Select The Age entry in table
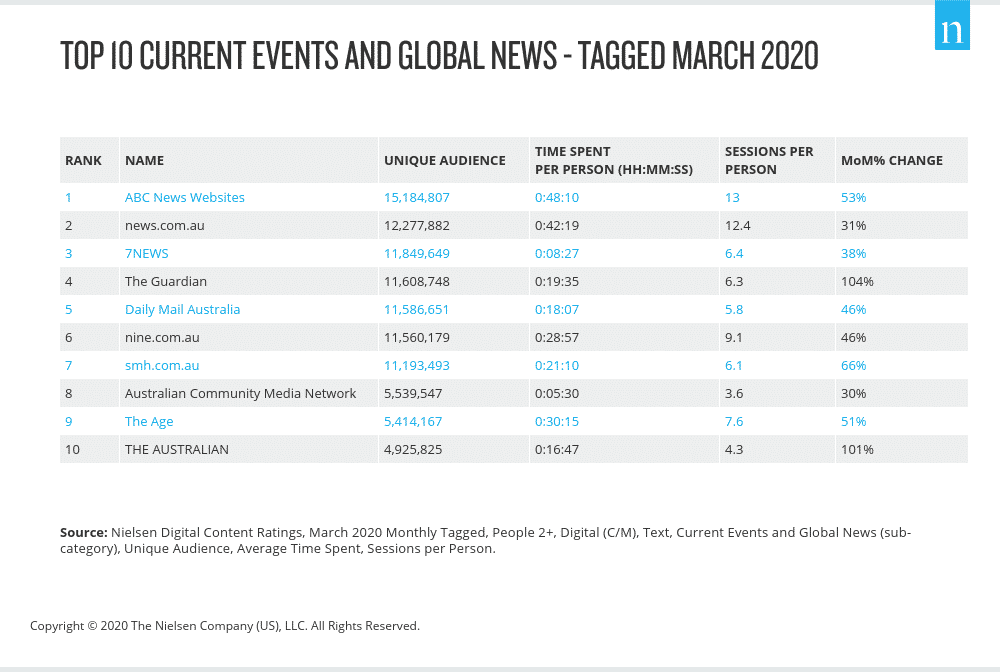Viewport: 1000px width, 672px height. [149, 421]
